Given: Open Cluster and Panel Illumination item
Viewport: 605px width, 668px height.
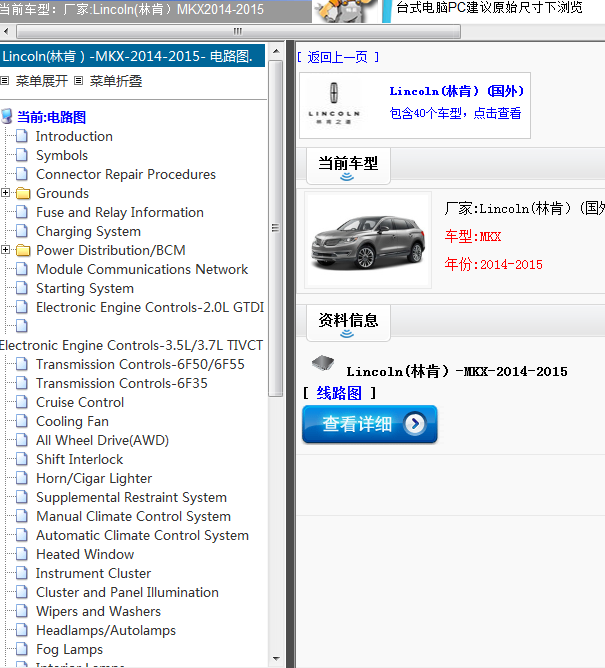Looking at the screenshot, I should click(x=127, y=592).
